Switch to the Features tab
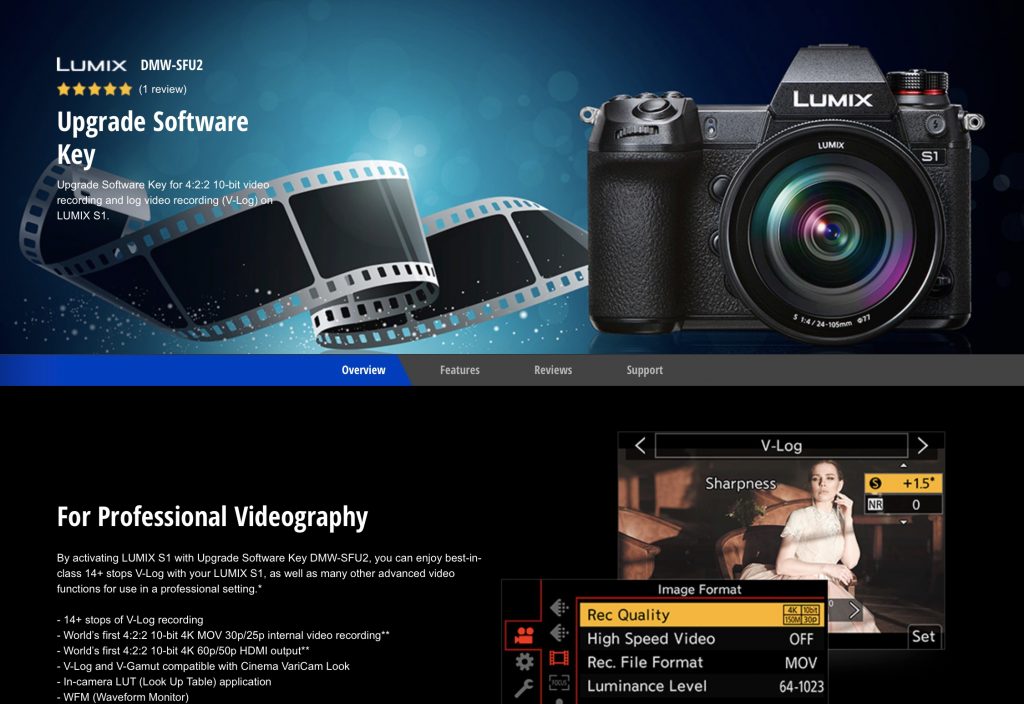This screenshot has width=1024, height=704. coord(460,370)
